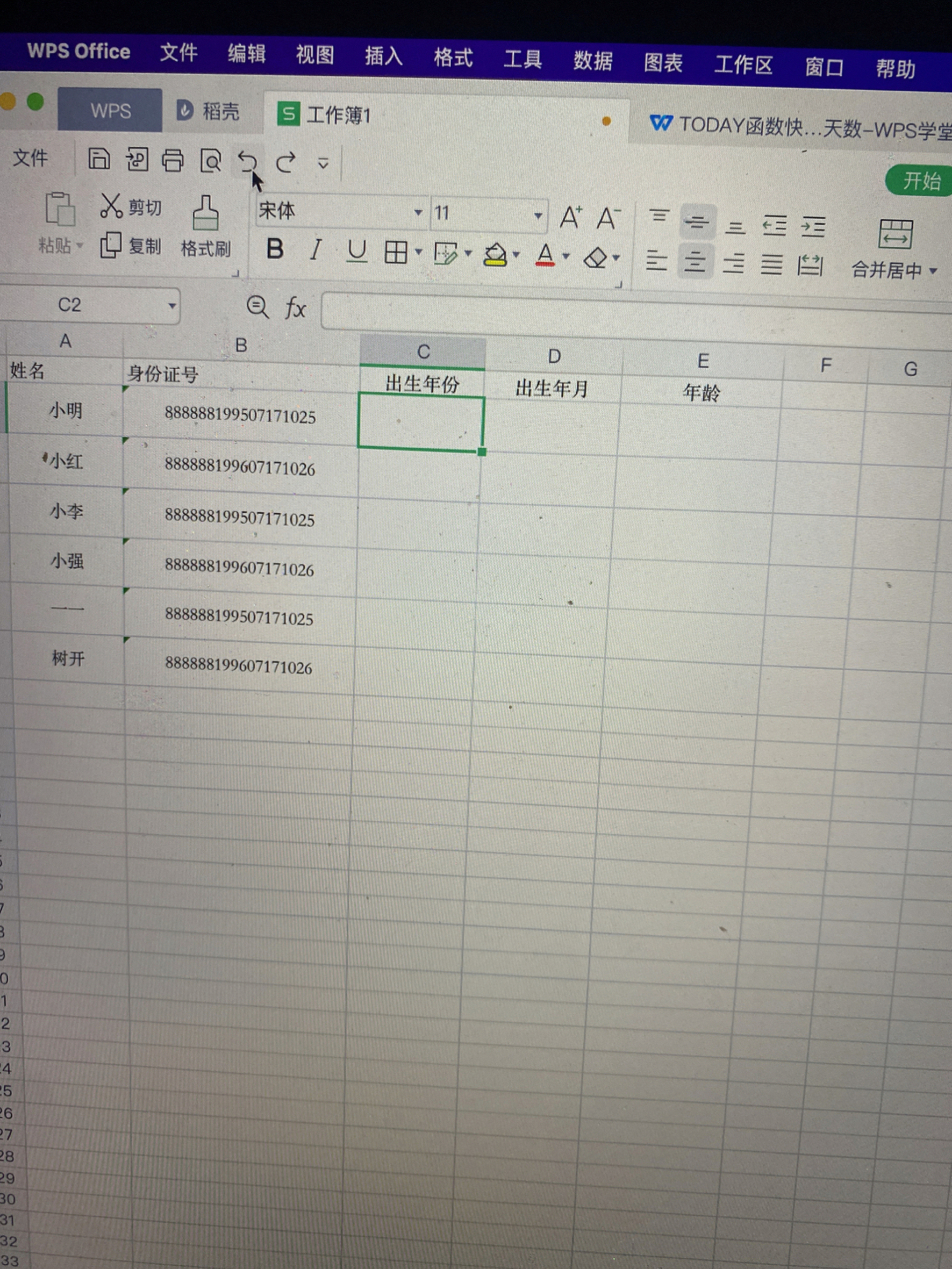Click the Merge and Center icon
Viewport: 952px width, 1269px height.
tap(894, 234)
